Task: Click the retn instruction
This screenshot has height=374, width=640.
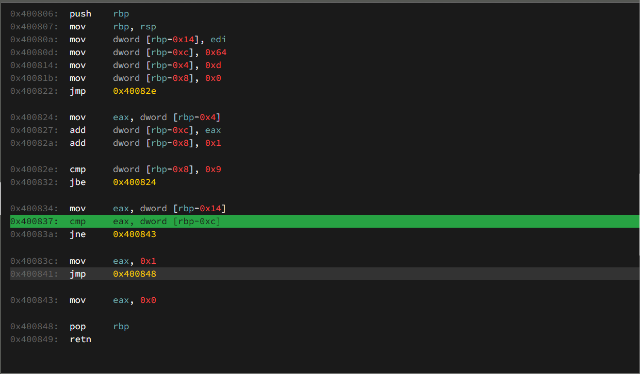Action: (x=80, y=339)
